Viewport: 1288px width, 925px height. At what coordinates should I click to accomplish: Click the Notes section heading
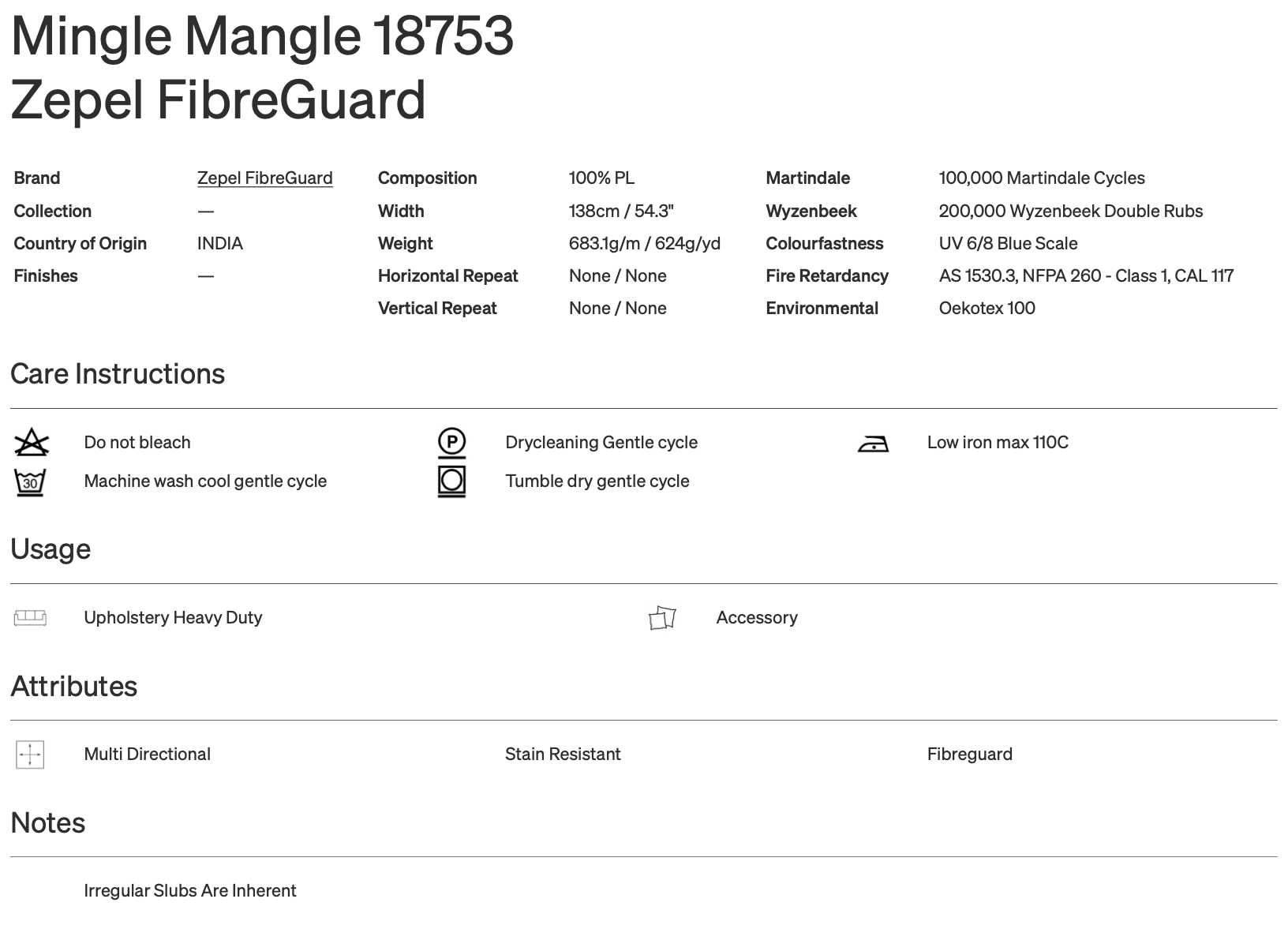pyautogui.click(x=48, y=823)
